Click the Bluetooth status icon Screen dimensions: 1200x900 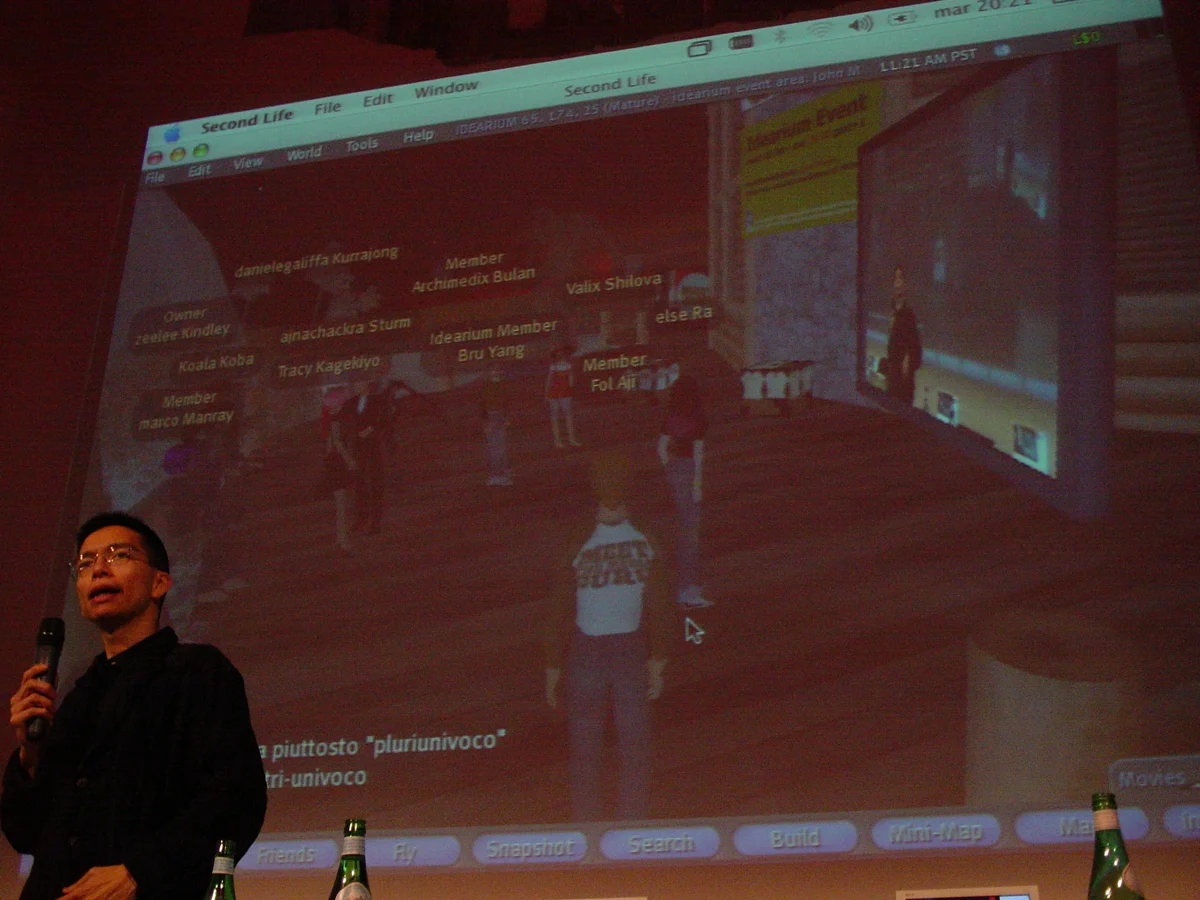[781, 36]
